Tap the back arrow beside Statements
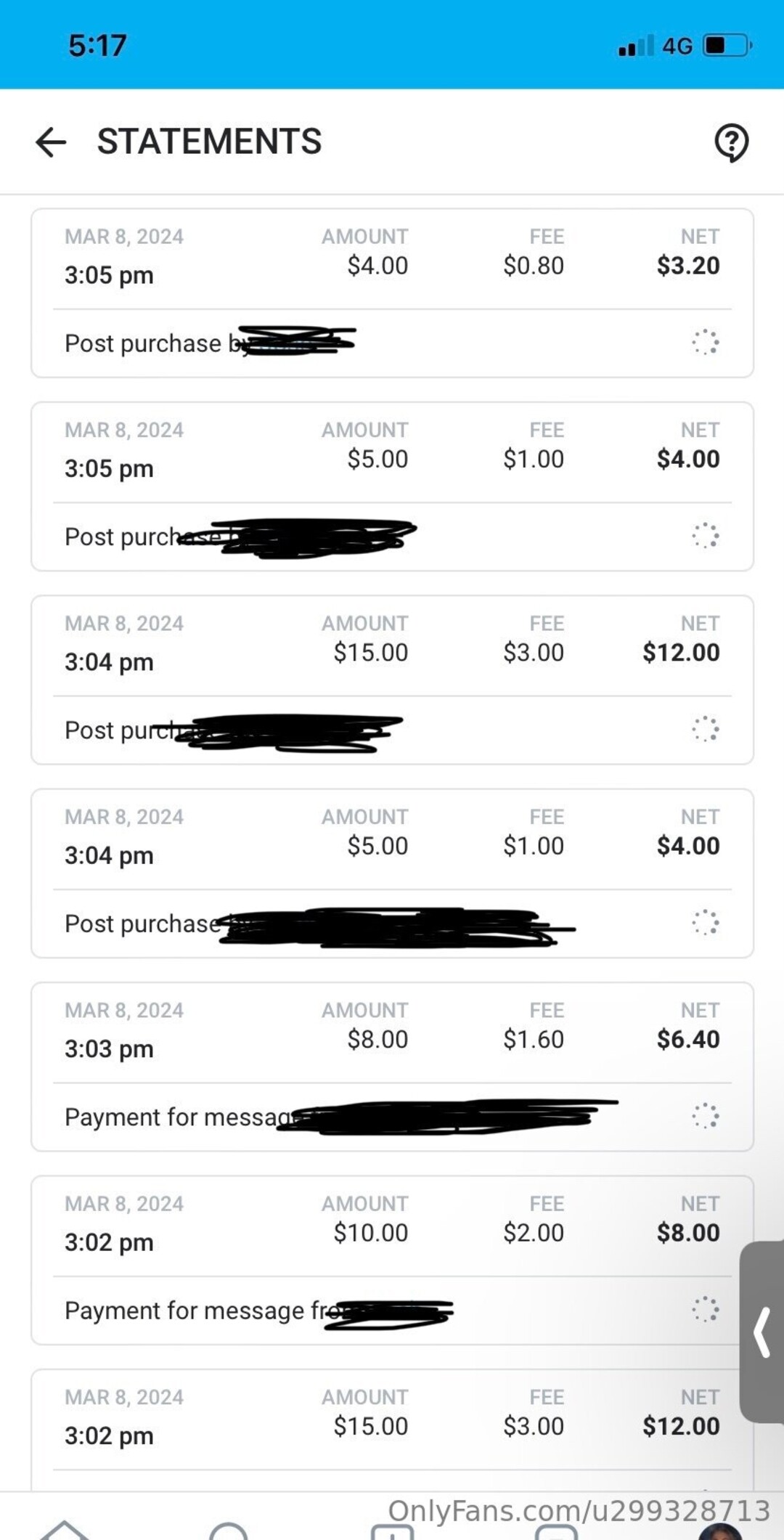 point(51,142)
